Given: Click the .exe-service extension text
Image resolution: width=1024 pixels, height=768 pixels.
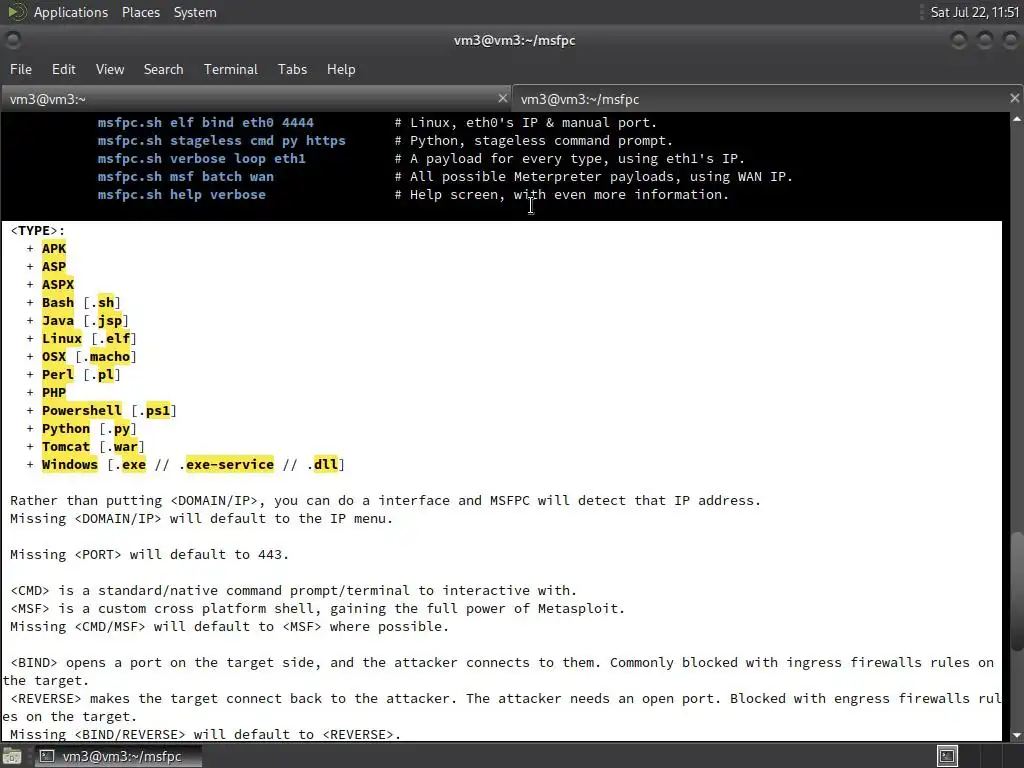Looking at the screenshot, I should coord(229,464).
